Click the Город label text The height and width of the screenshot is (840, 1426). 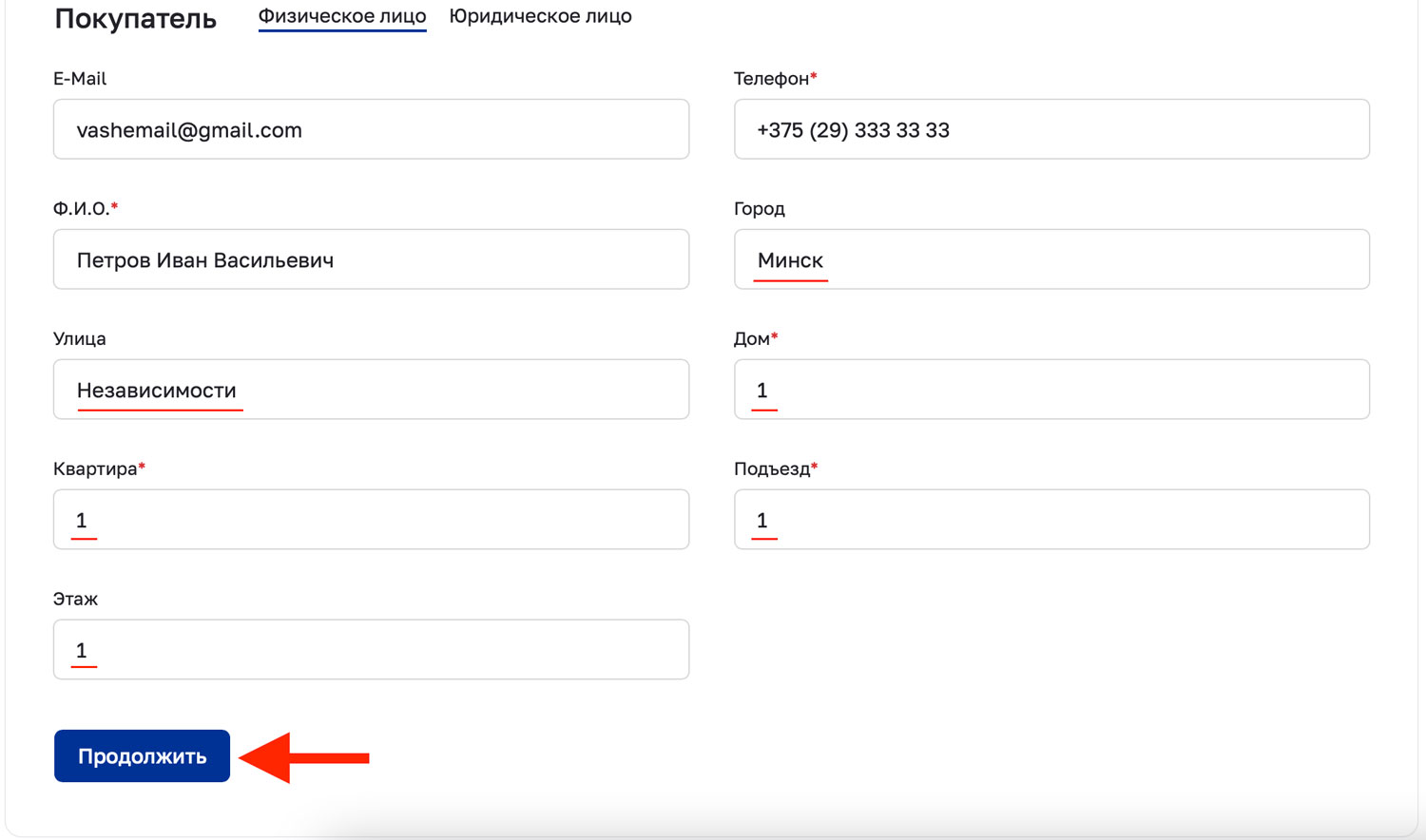pos(760,209)
